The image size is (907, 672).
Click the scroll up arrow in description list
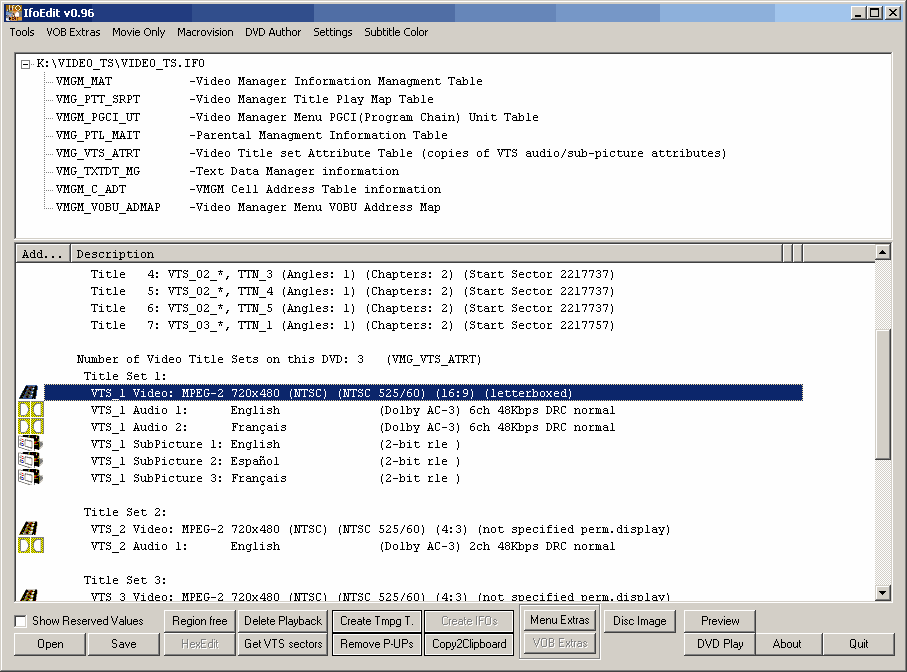(x=882, y=252)
